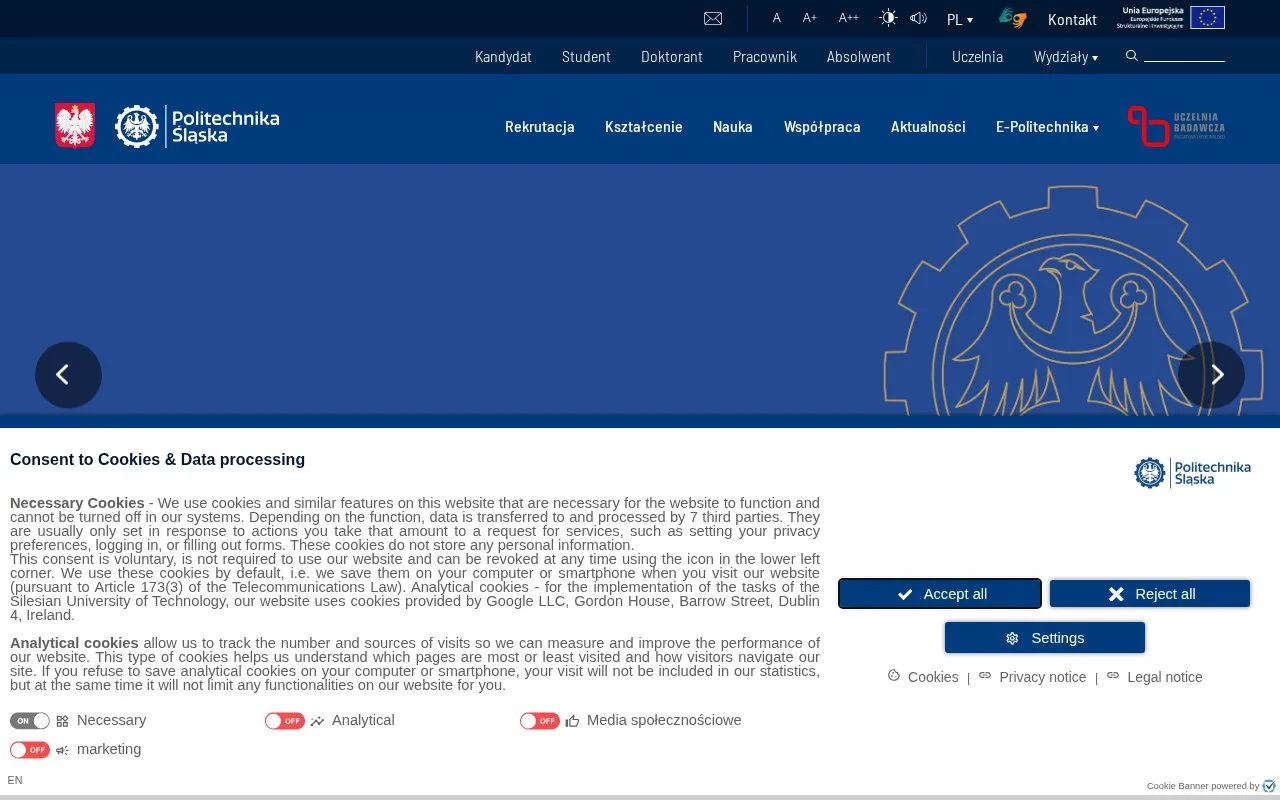
Task: Open the Kontakt link
Action: pyautogui.click(x=1072, y=19)
